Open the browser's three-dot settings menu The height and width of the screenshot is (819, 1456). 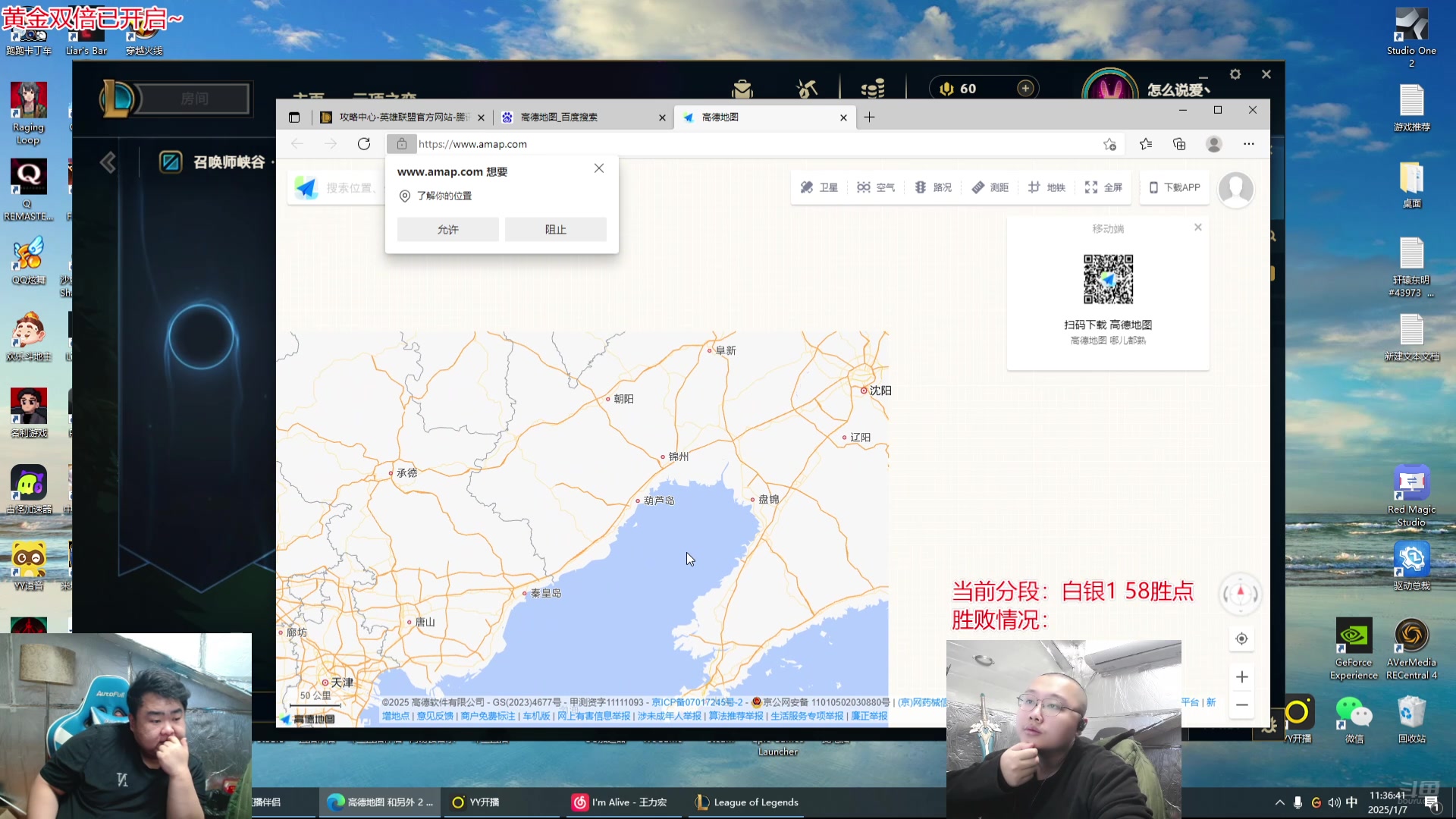click(1248, 143)
